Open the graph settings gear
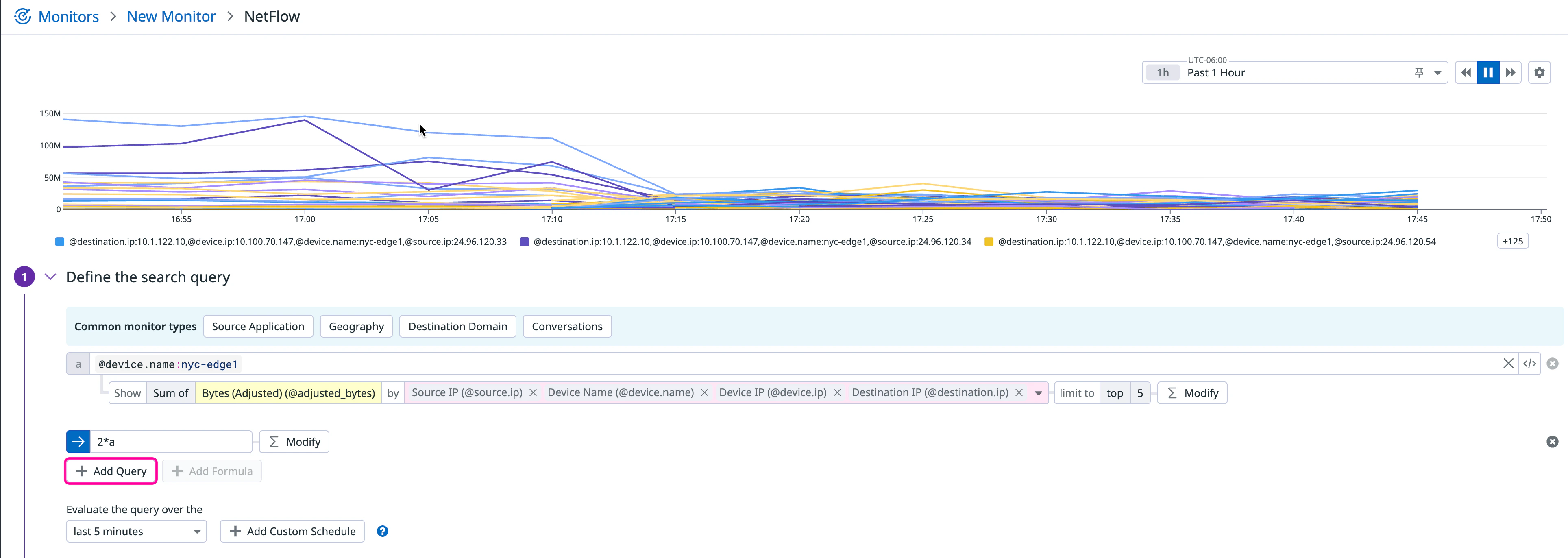The height and width of the screenshot is (558, 1568). [x=1540, y=72]
